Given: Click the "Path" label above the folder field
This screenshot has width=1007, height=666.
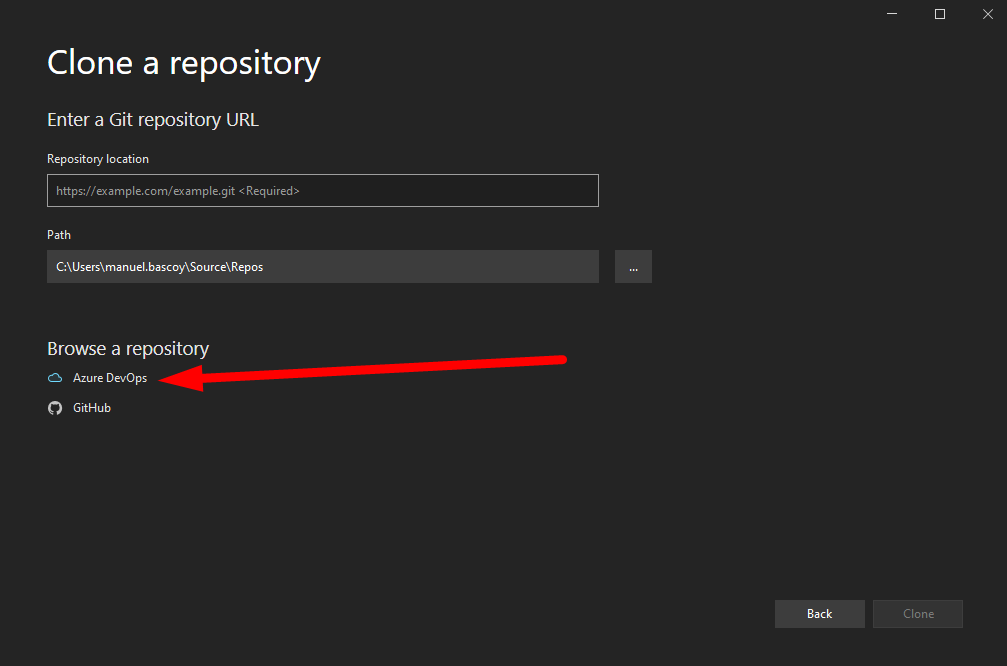Looking at the screenshot, I should [x=59, y=235].
